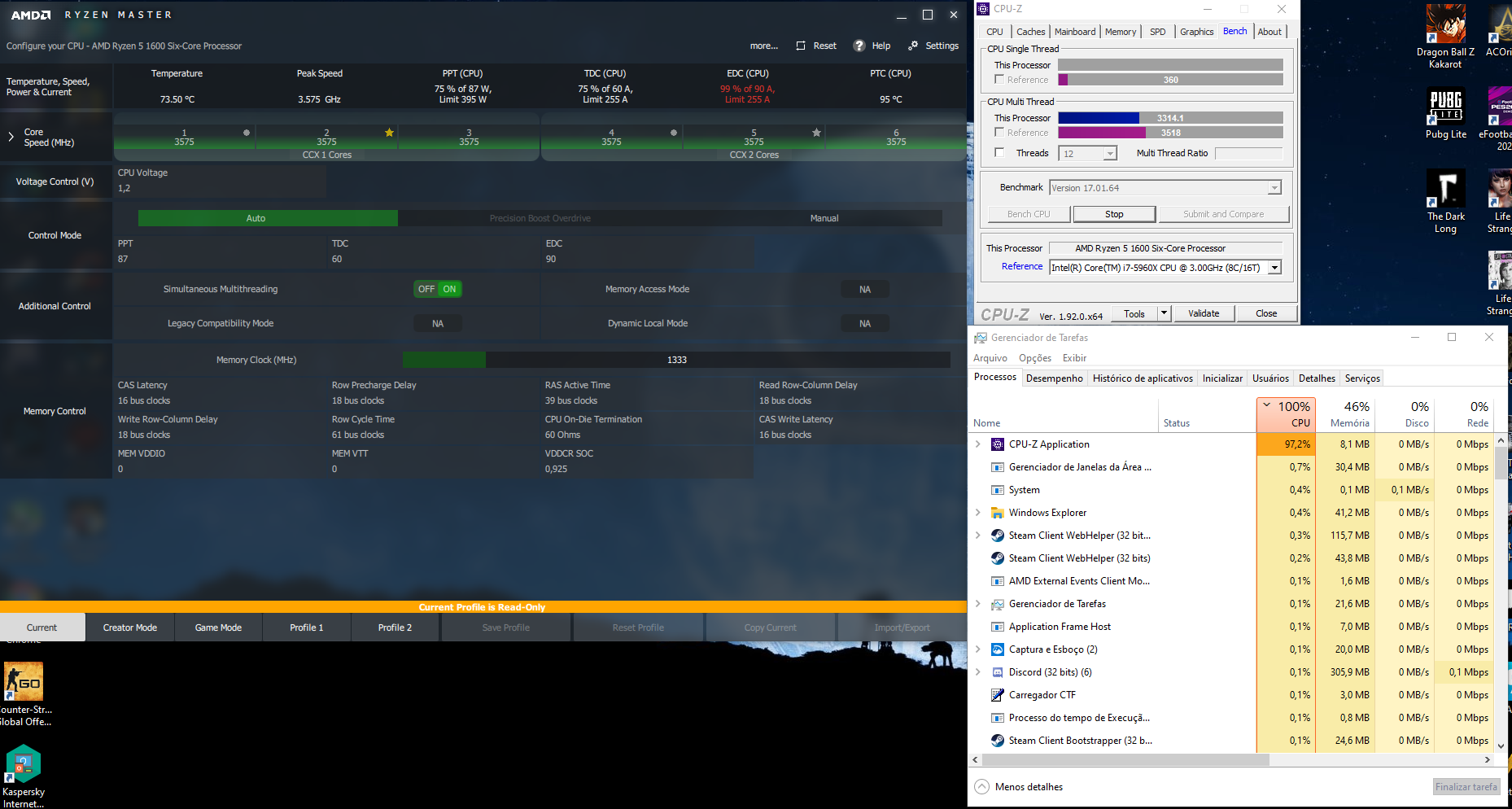Click Validate button in CPU-Z
Image resolution: width=1512 pixels, height=809 pixels.
(x=1204, y=313)
